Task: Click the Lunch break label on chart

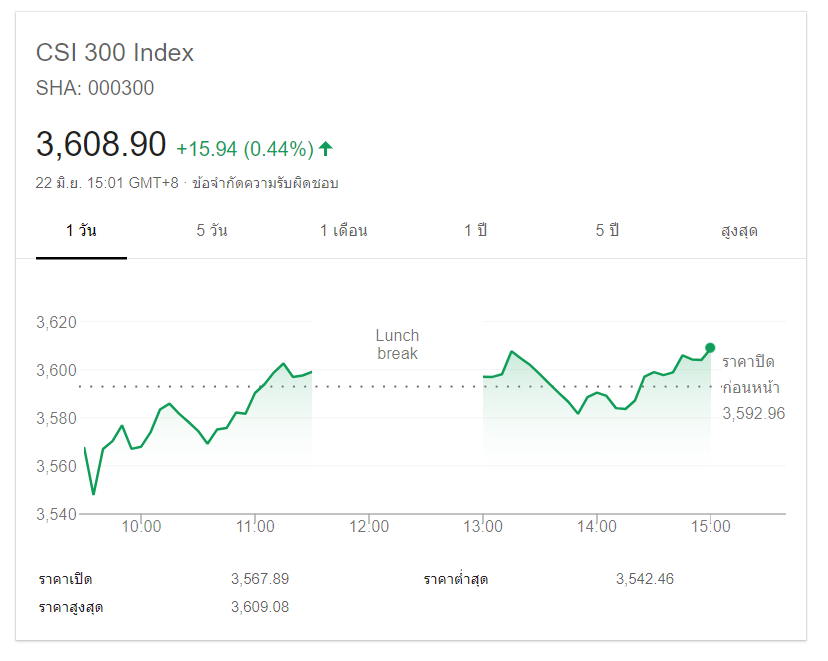Action: pos(397,344)
